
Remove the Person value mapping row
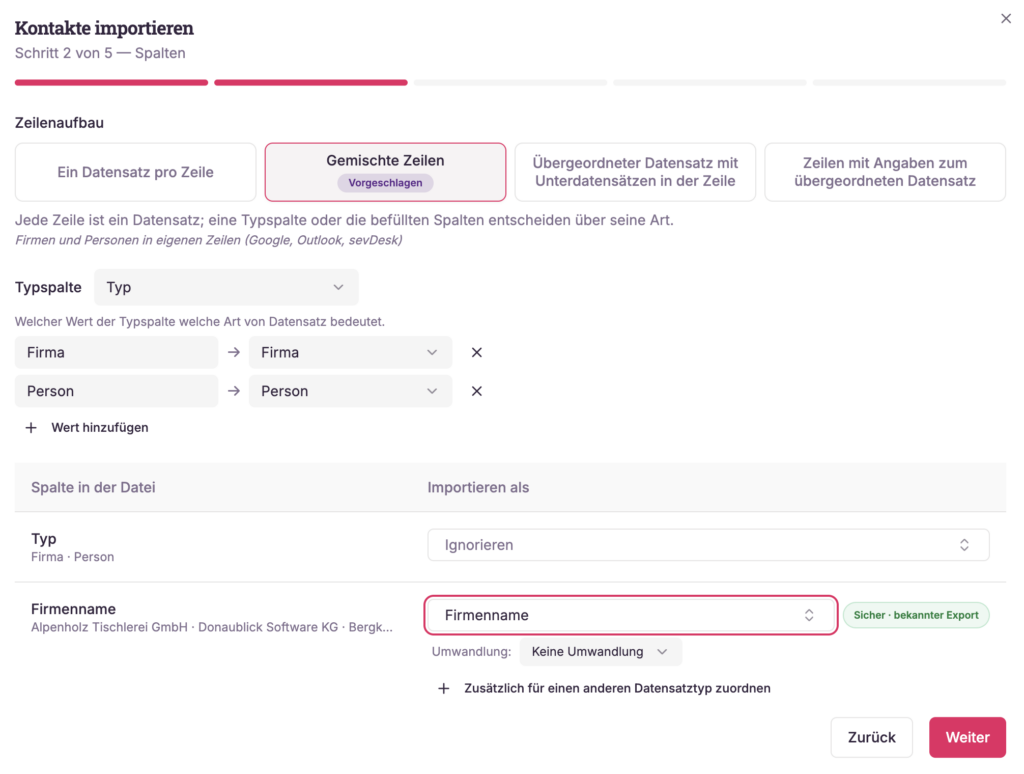[477, 391]
